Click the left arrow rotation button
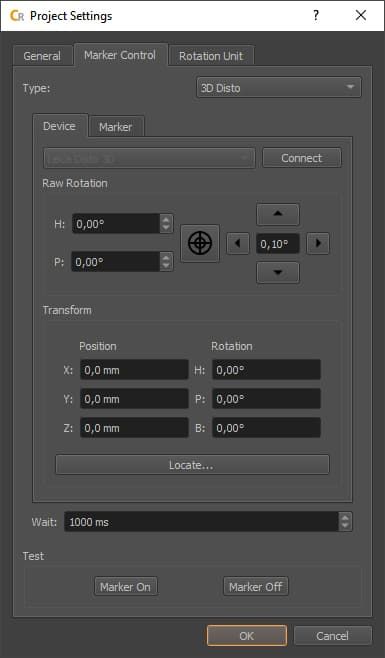Image resolution: width=385 pixels, height=658 pixels. 238,243
